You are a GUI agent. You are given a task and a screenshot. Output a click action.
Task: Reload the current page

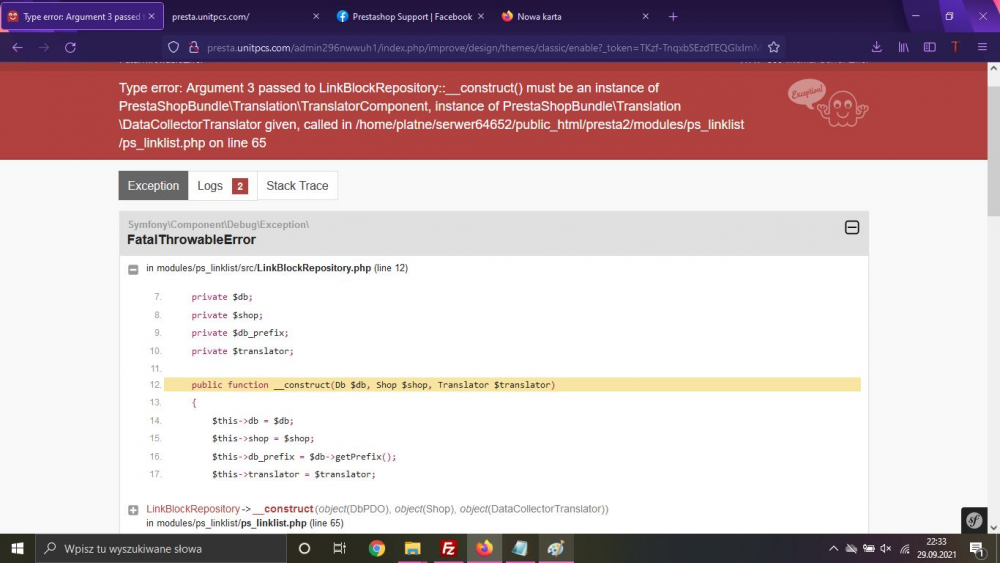tap(70, 47)
